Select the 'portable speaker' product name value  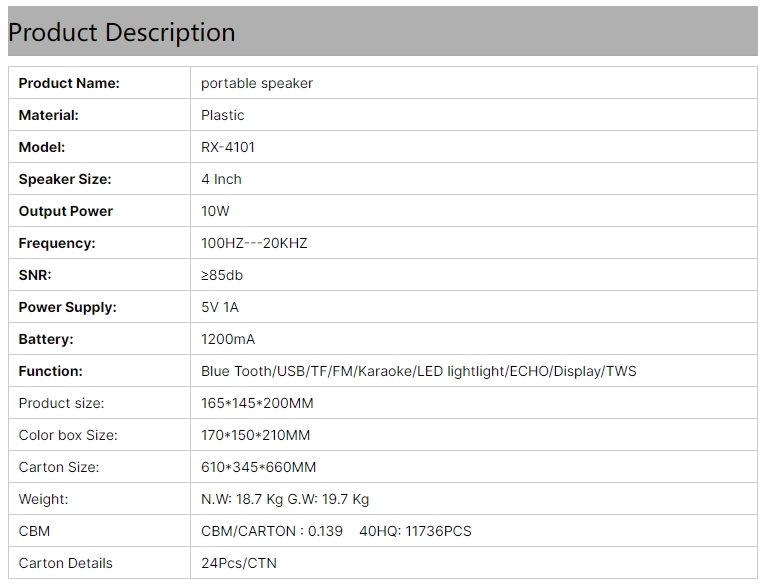click(257, 83)
